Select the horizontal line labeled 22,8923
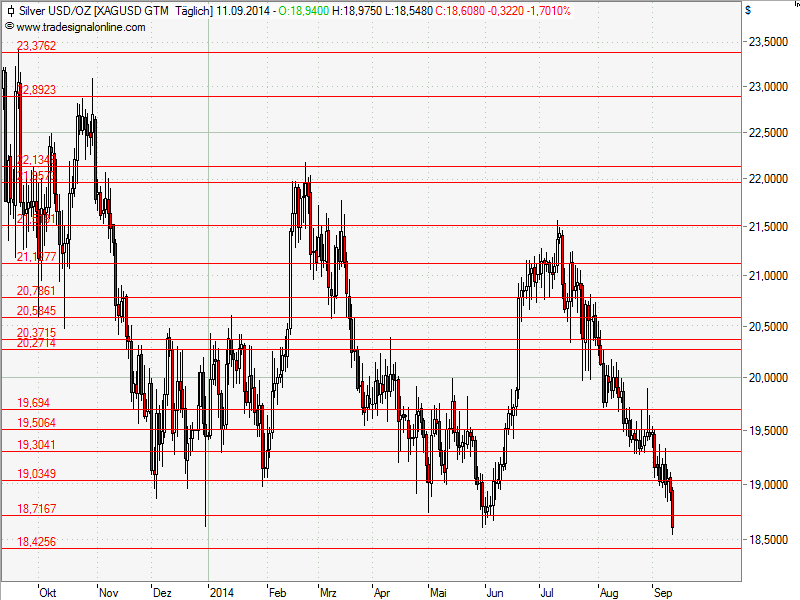This screenshot has height=600, width=800. (36, 91)
